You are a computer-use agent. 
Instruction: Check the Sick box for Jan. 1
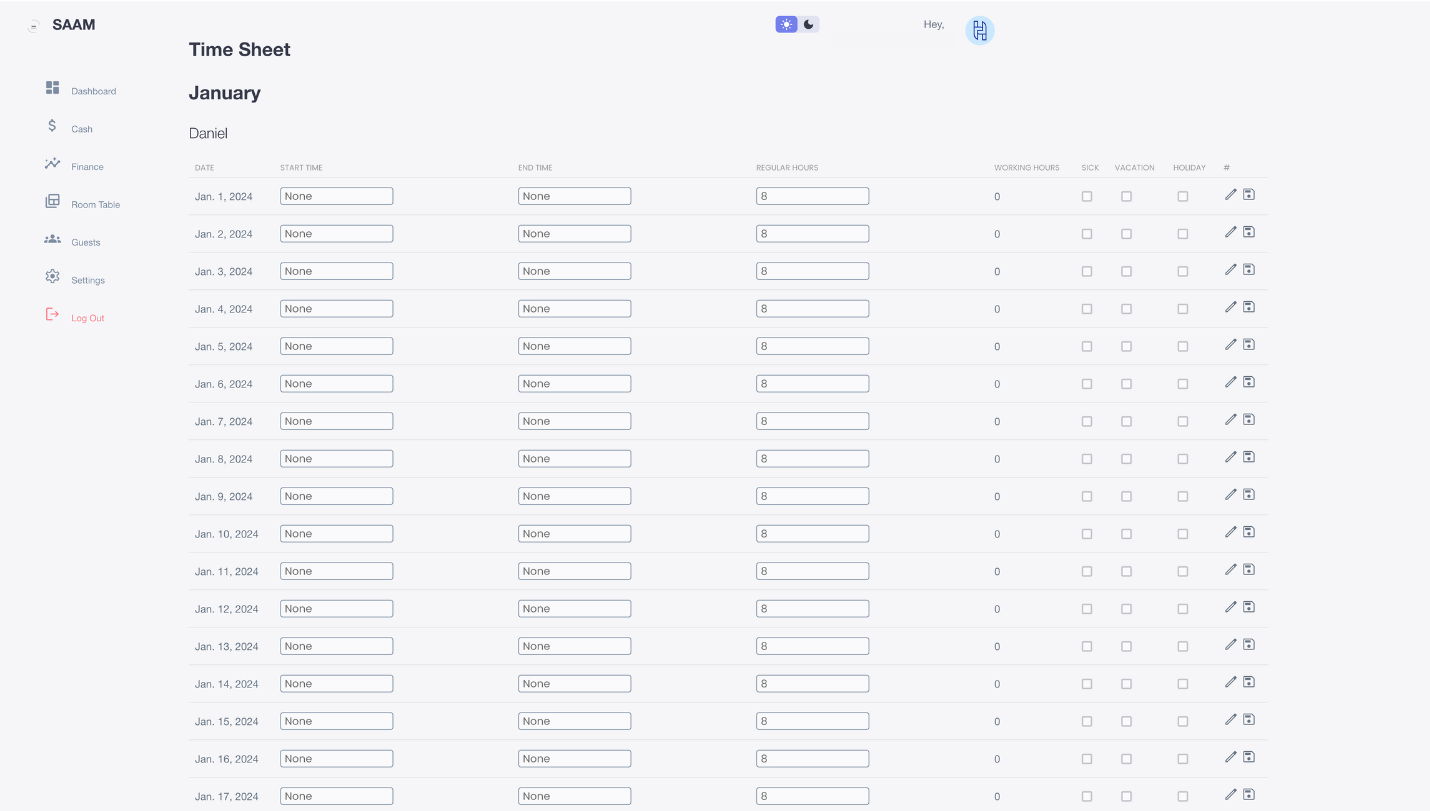[x=1087, y=197]
